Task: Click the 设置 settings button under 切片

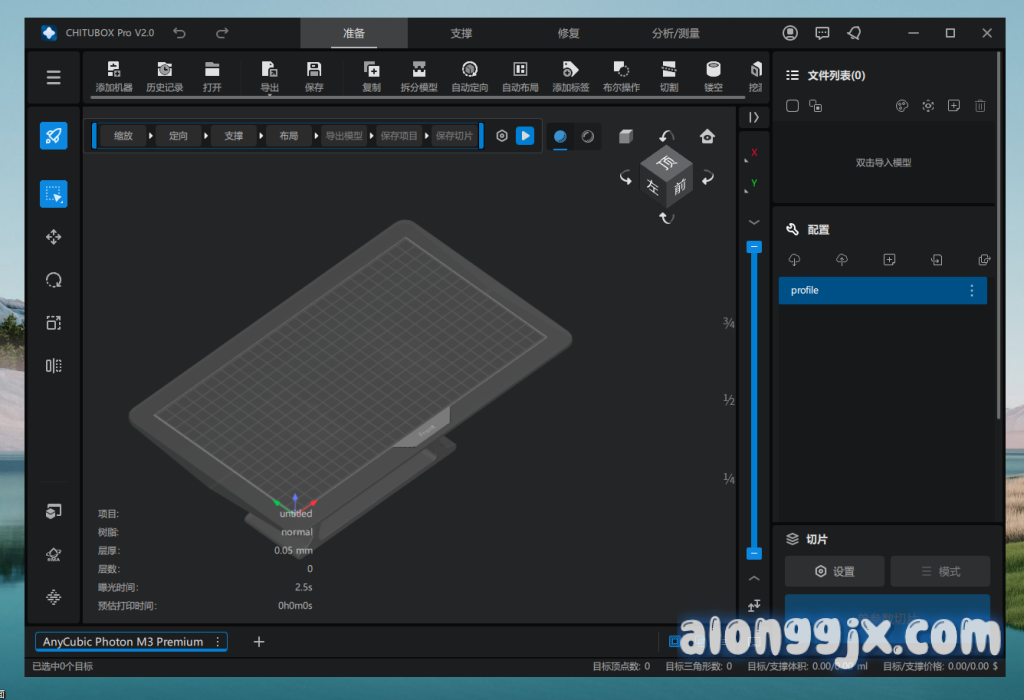Action: pyautogui.click(x=834, y=572)
